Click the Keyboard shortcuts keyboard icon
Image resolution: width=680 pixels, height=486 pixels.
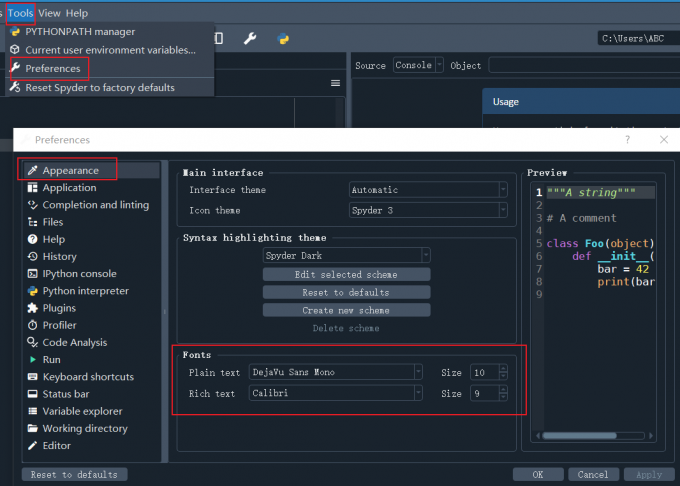33,377
